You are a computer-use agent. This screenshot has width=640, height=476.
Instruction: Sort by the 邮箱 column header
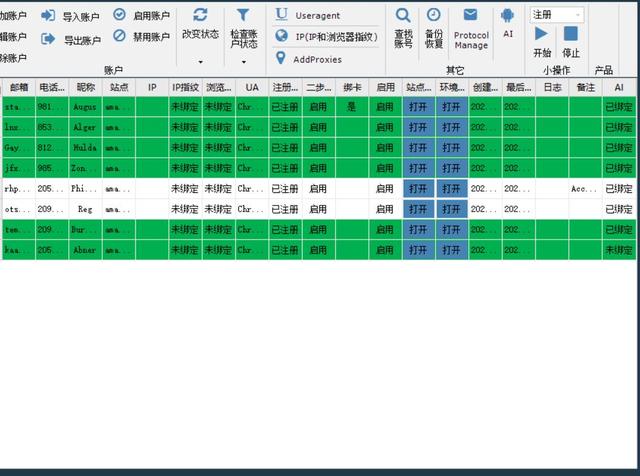click(19, 87)
